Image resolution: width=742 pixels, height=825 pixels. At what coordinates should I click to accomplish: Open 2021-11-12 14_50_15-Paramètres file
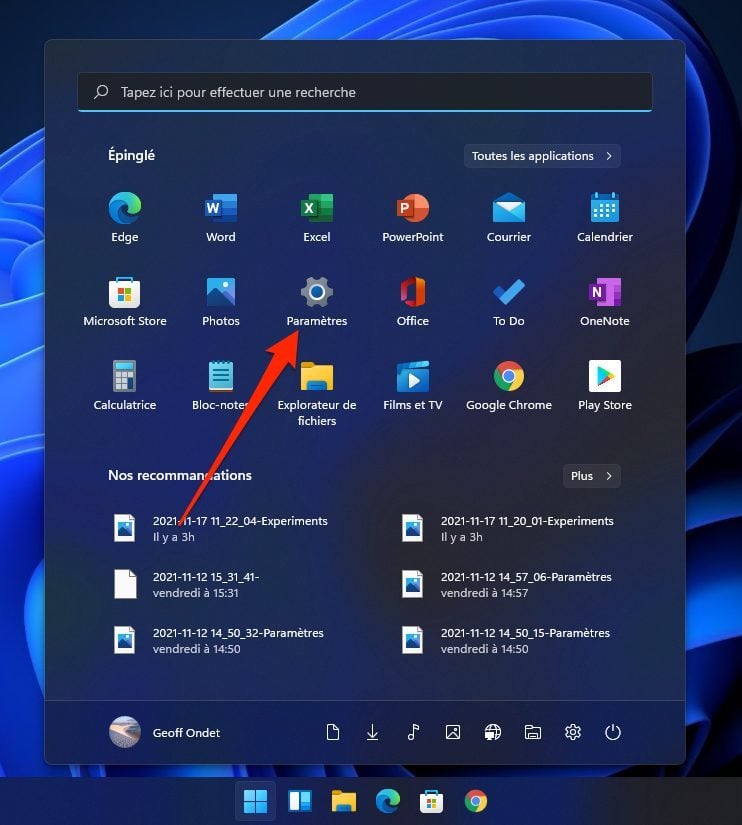(508, 641)
